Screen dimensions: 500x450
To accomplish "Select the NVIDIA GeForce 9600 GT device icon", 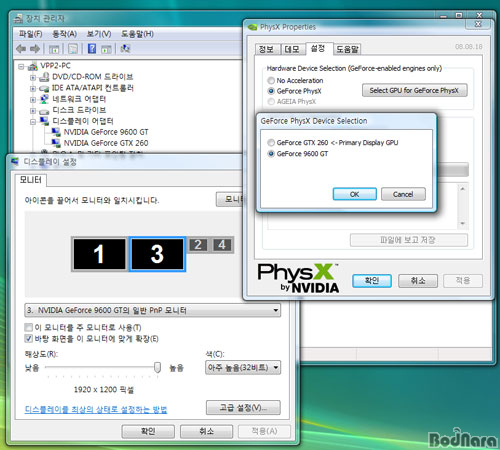I will (x=56, y=132).
